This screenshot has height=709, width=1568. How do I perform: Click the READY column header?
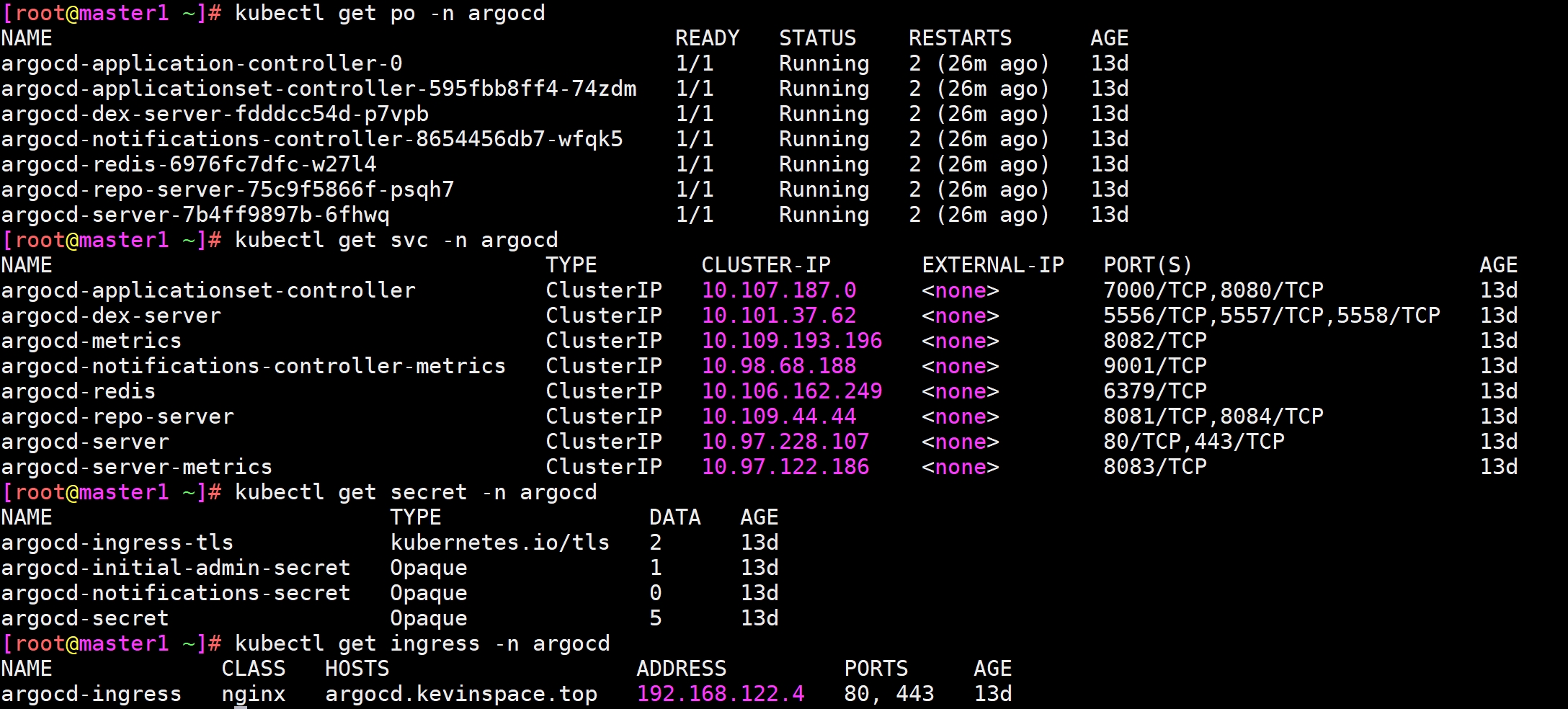pyautogui.click(x=708, y=39)
